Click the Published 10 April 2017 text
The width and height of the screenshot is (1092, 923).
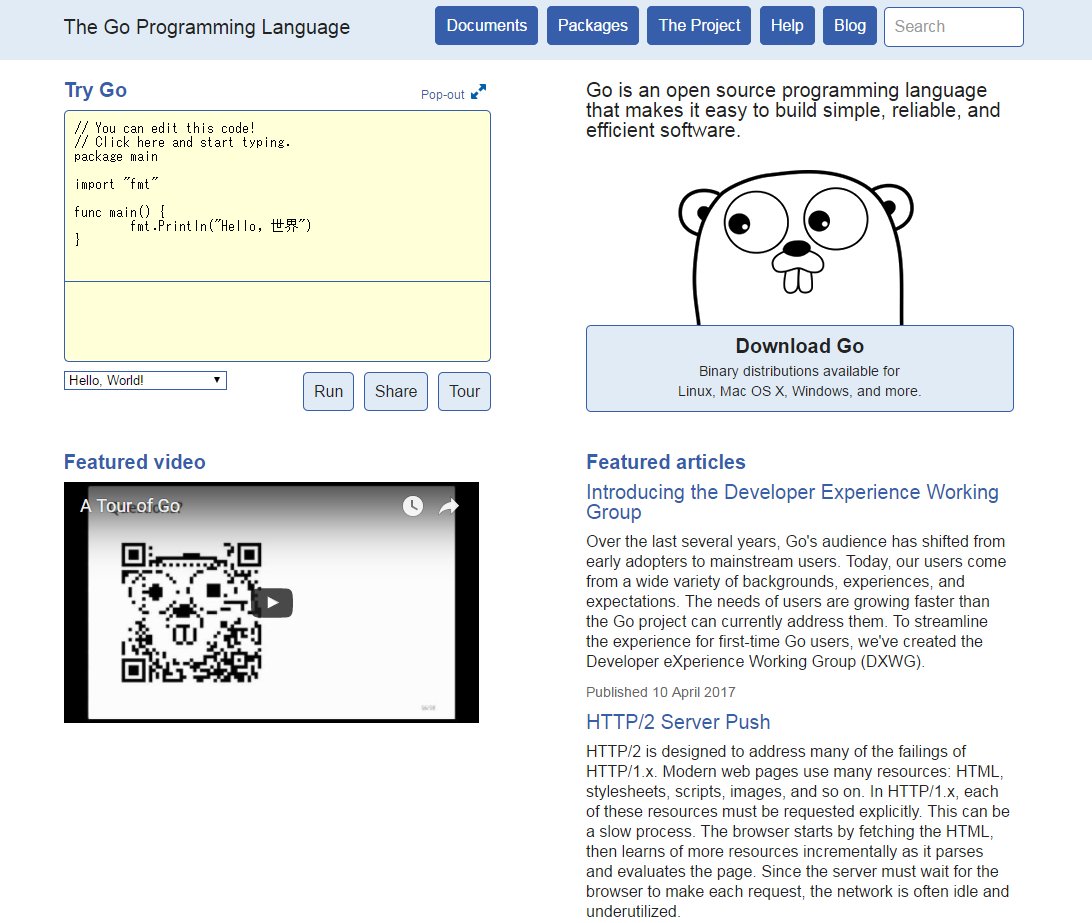[x=660, y=692]
